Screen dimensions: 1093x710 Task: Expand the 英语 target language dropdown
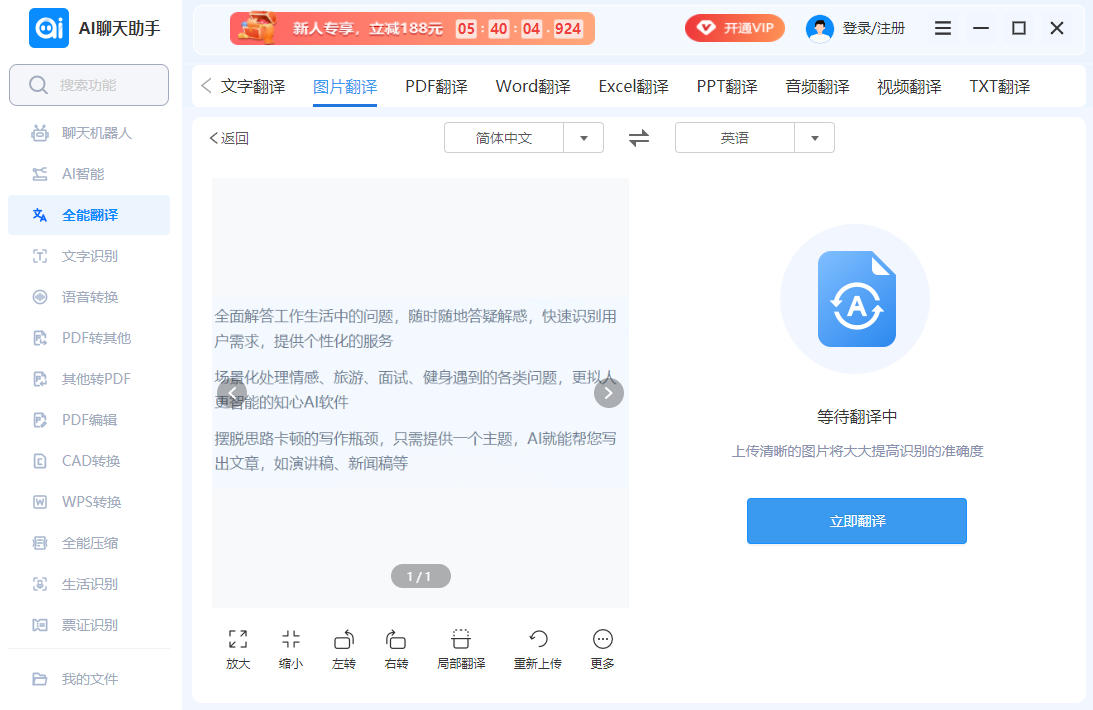(x=814, y=138)
